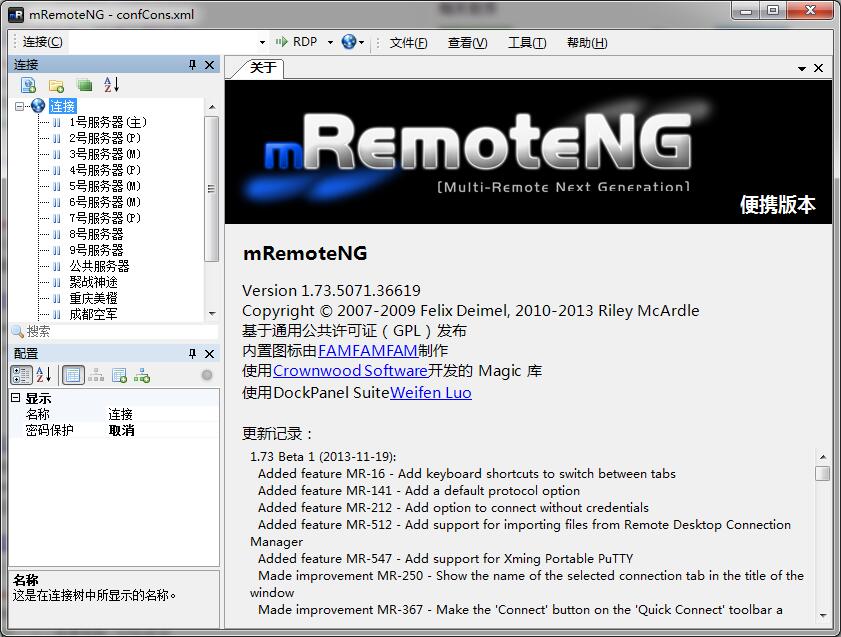The width and height of the screenshot is (841, 637).
Task: Click the changelog scrollbar down arrow
Action: pyautogui.click(x=822, y=616)
